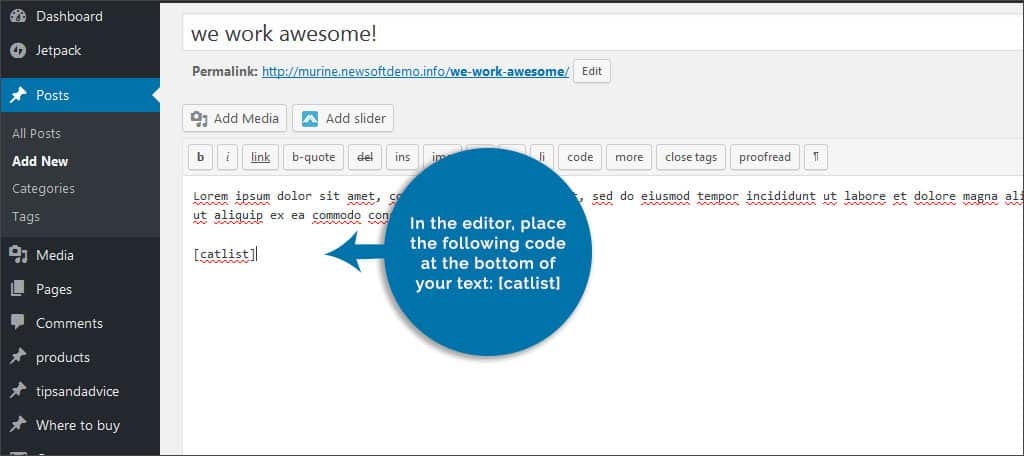The height and width of the screenshot is (456, 1024).
Task: Open Tags under Posts
Action: [x=26, y=216]
